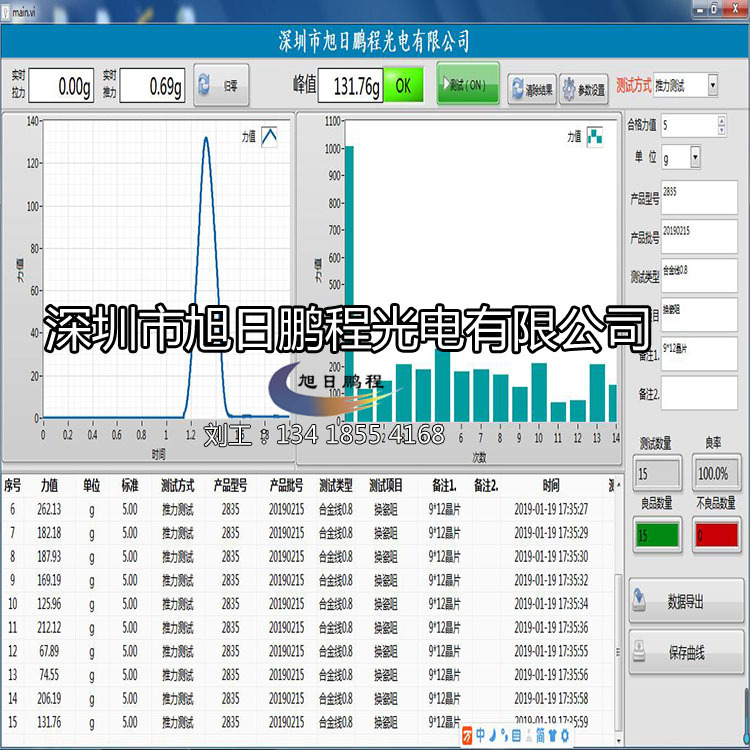Select the force value 212.12 in row 11
750x750 pixels.
tap(49, 627)
